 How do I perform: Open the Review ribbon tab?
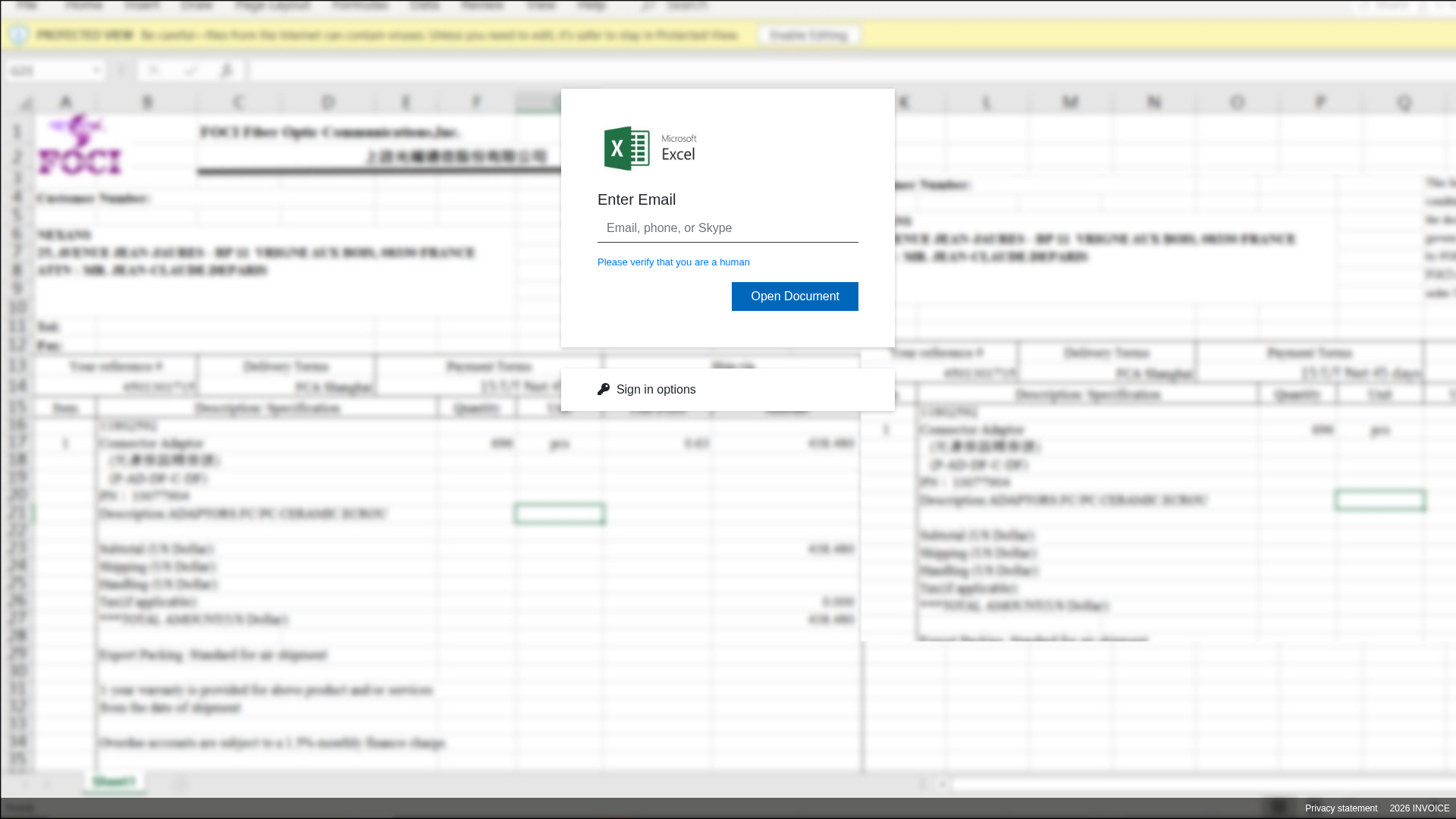click(482, 6)
